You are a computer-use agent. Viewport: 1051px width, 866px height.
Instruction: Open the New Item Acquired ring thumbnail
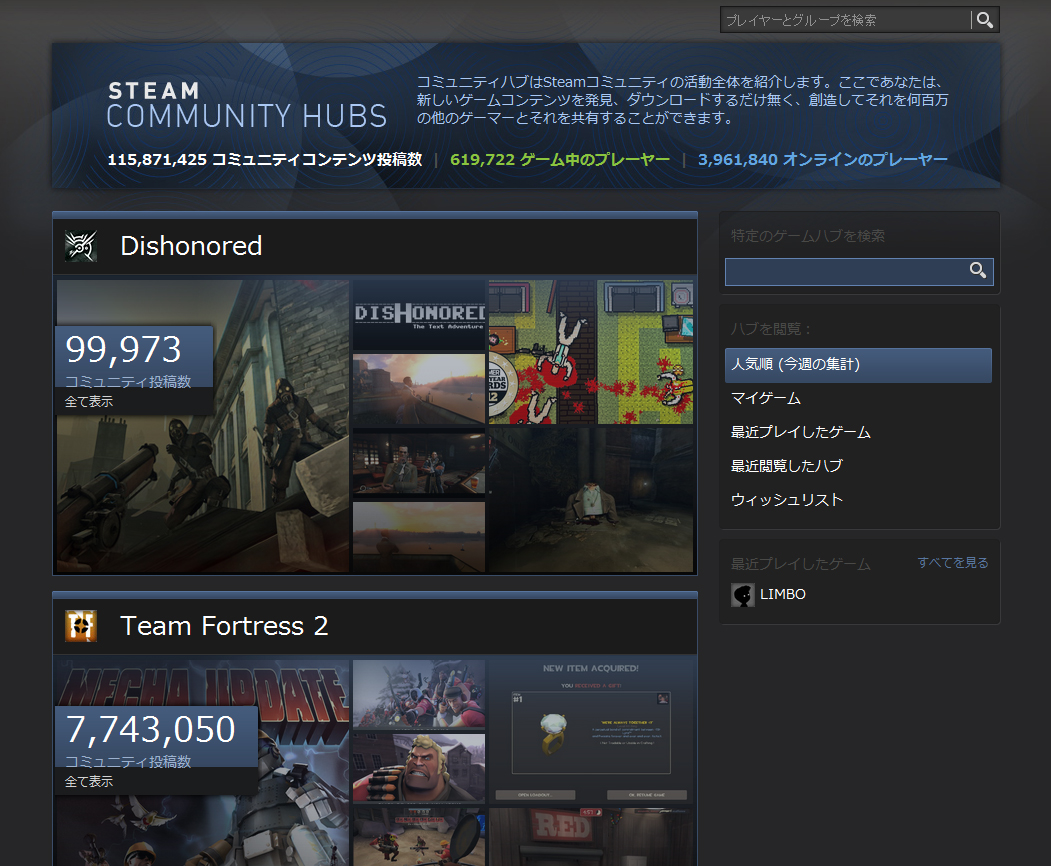click(x=591, y=731)
